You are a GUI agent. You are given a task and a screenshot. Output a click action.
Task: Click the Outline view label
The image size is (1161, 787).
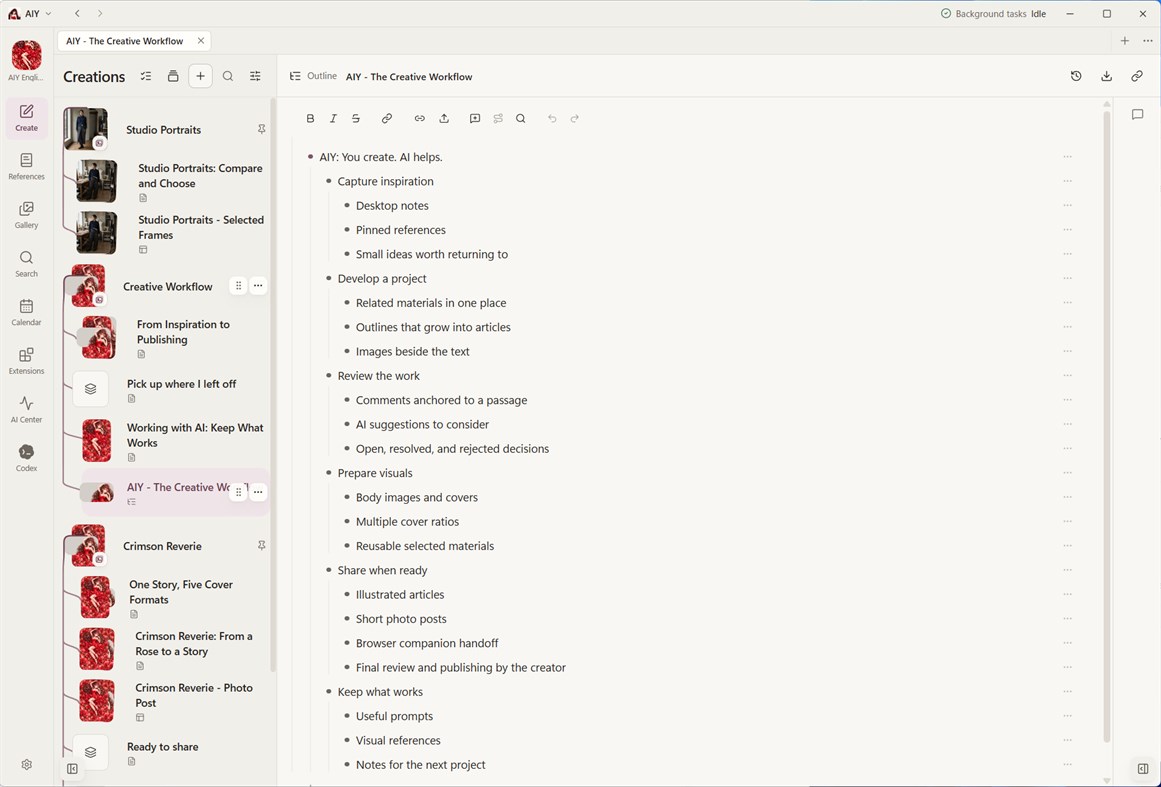313,76
